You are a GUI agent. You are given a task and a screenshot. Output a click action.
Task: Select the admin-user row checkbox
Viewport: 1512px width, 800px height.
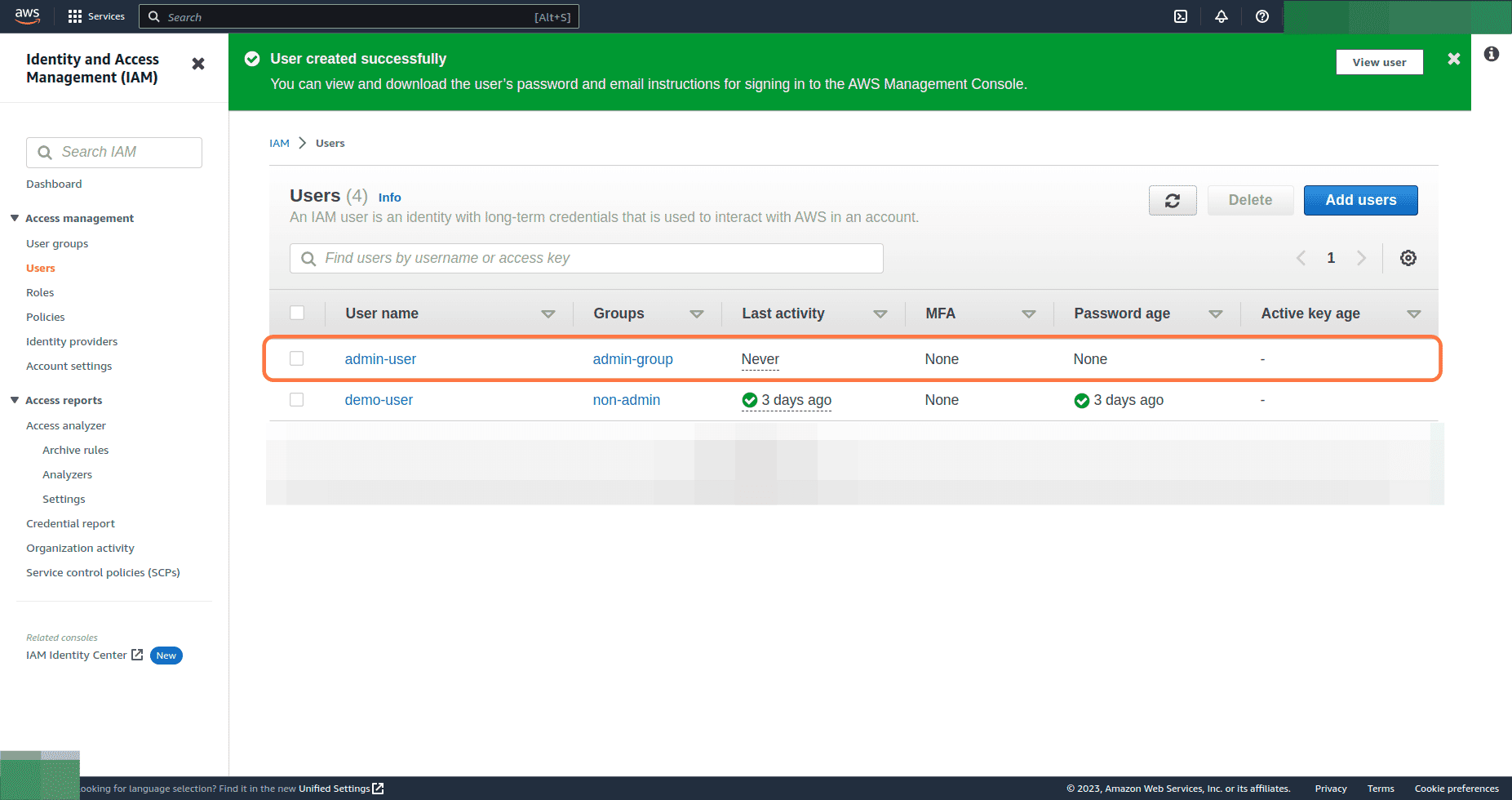click(x=297, y=358)
